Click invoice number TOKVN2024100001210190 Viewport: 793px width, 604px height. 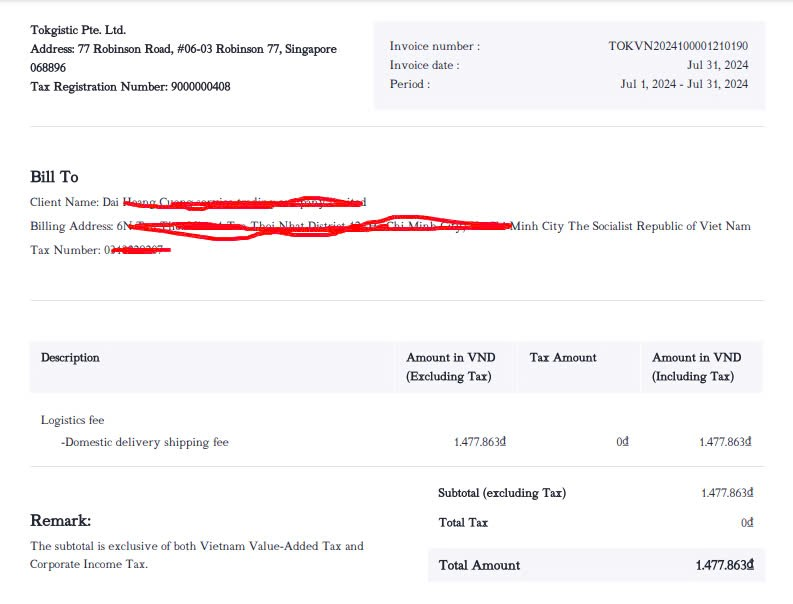678,46
